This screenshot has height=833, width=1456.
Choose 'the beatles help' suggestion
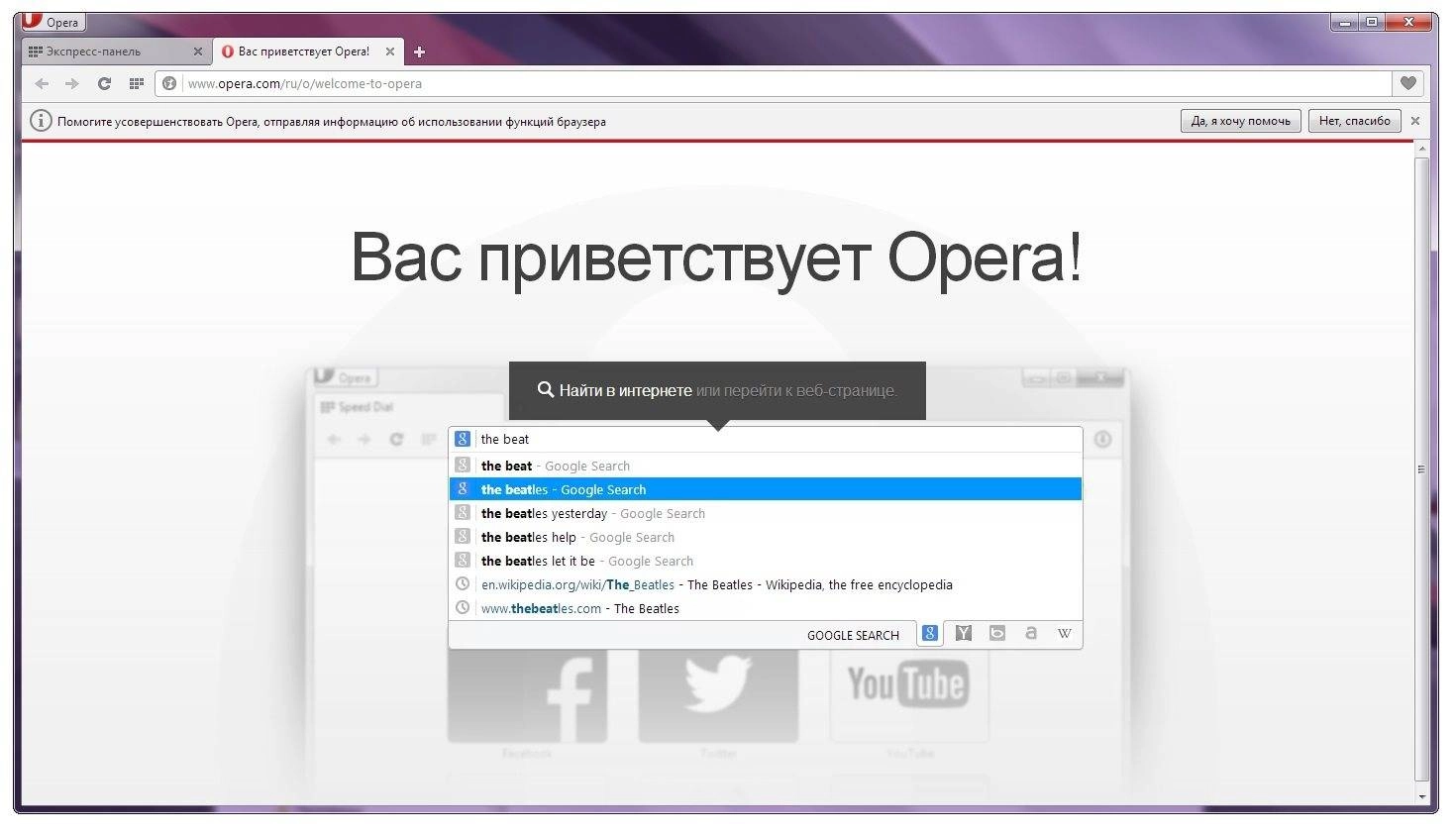765,537
